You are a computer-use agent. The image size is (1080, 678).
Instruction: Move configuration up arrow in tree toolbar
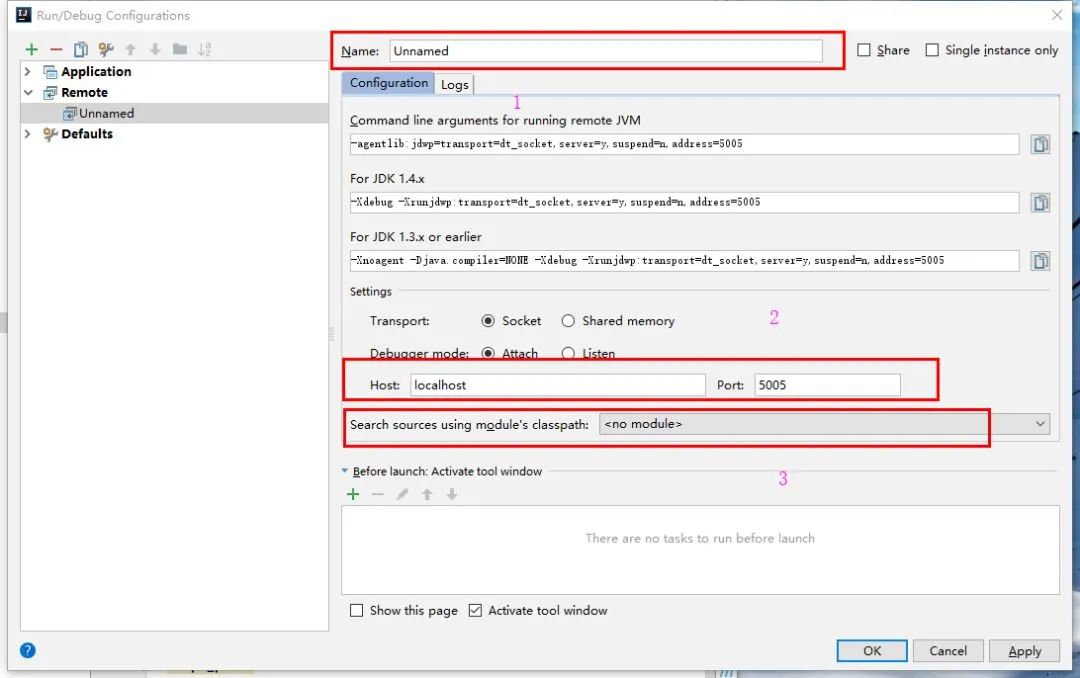point(130,50)
